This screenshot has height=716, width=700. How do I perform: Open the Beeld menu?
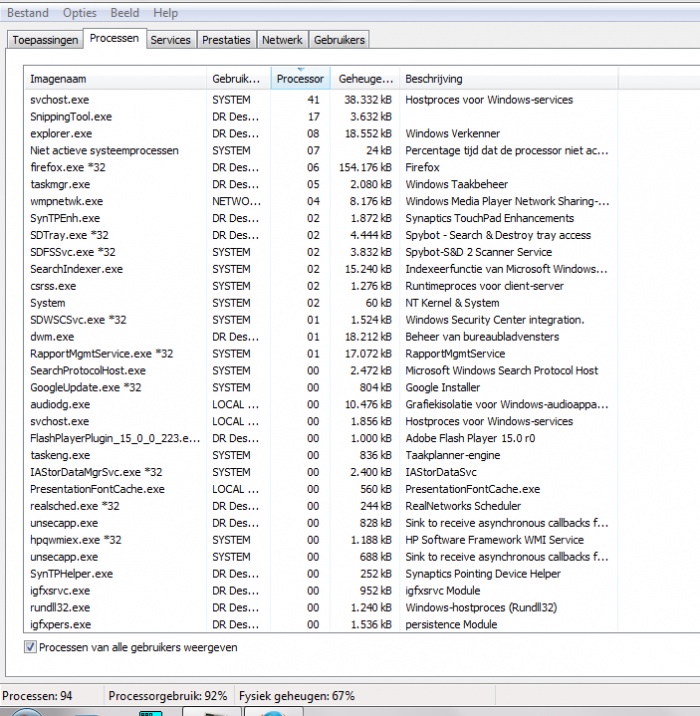125,13
